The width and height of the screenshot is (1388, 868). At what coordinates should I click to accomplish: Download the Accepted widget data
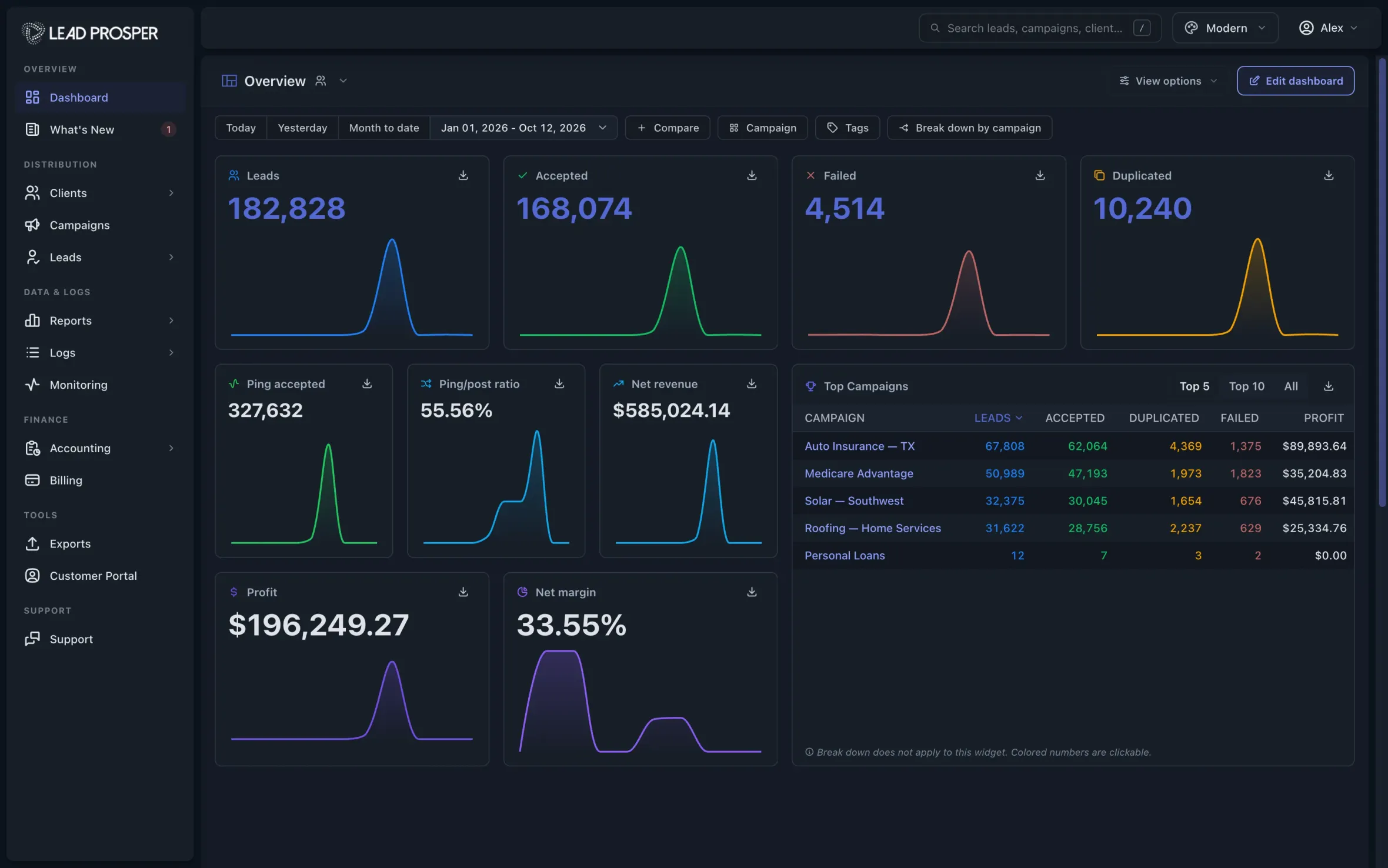coord(752,175)
